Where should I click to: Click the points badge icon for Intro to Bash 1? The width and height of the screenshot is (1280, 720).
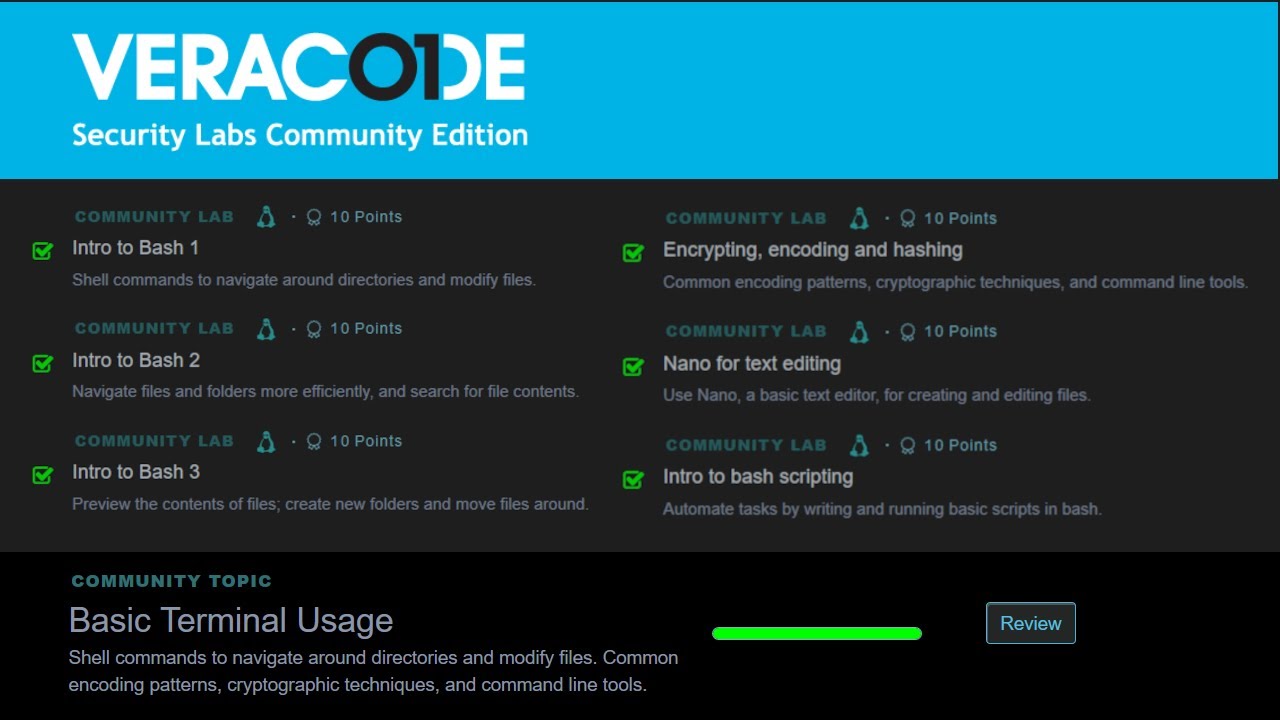(x=314, y=217)
